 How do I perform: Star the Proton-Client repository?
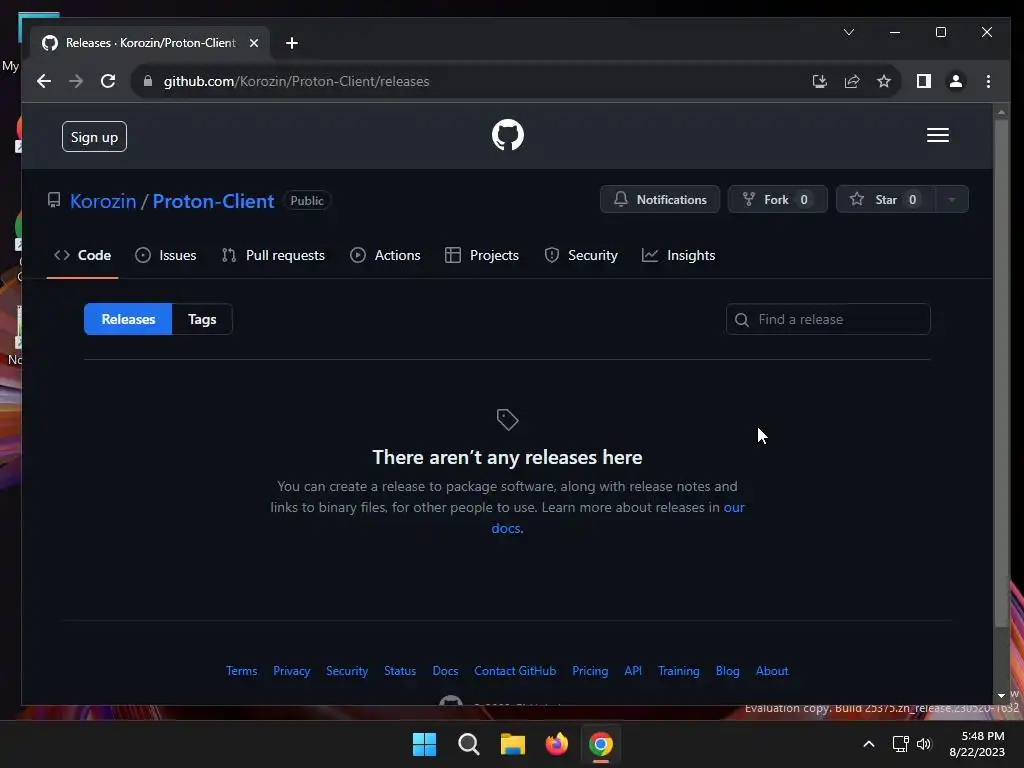[x=886, y=199]
